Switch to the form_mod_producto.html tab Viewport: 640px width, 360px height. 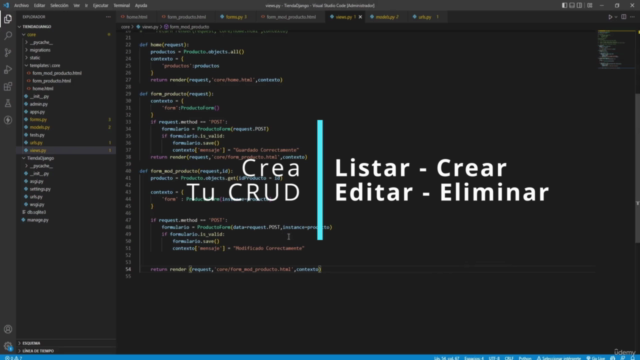[x=291, y=17]
